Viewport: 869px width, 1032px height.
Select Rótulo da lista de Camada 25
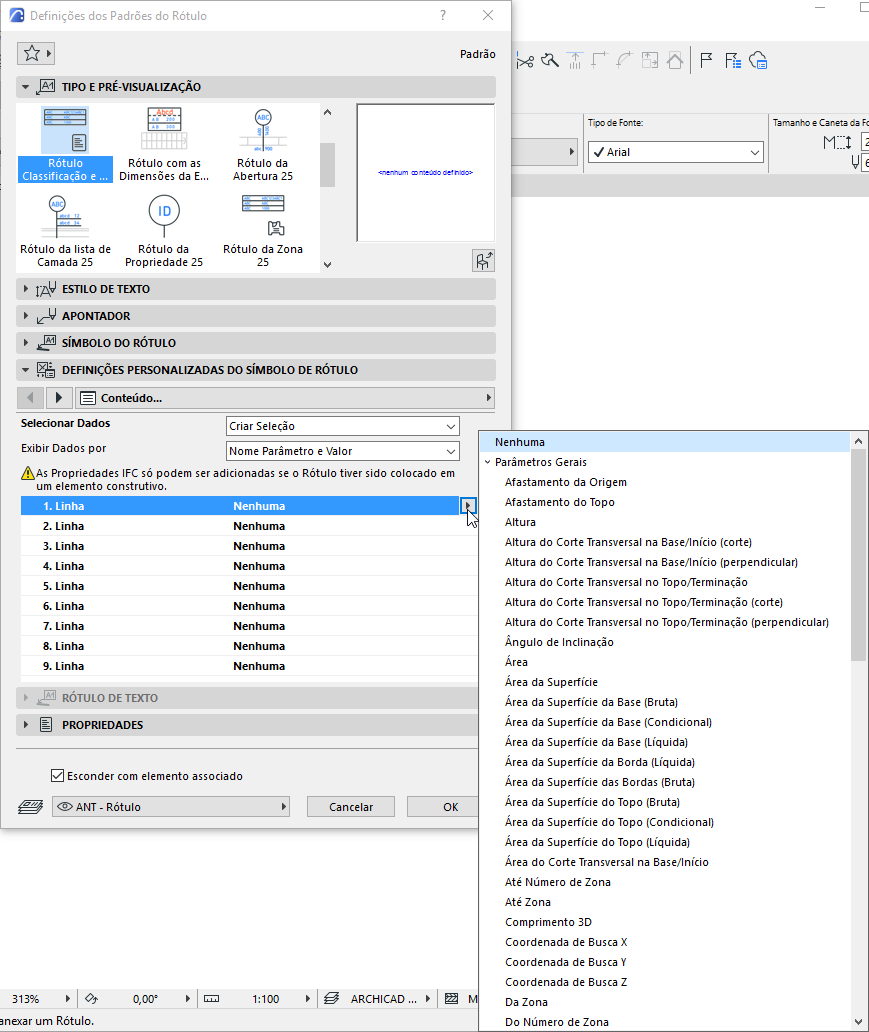coord(65,232)
